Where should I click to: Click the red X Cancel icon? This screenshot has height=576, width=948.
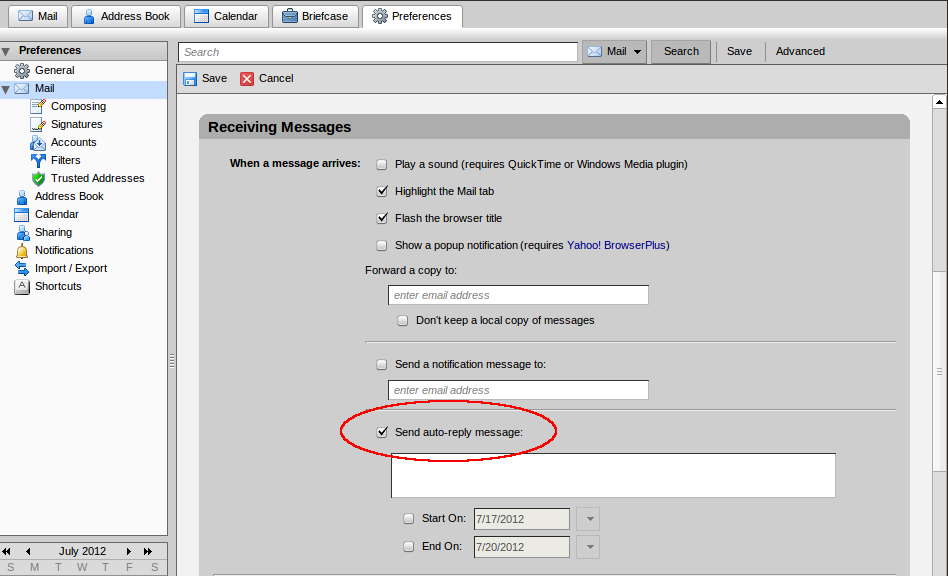[247, 79]
